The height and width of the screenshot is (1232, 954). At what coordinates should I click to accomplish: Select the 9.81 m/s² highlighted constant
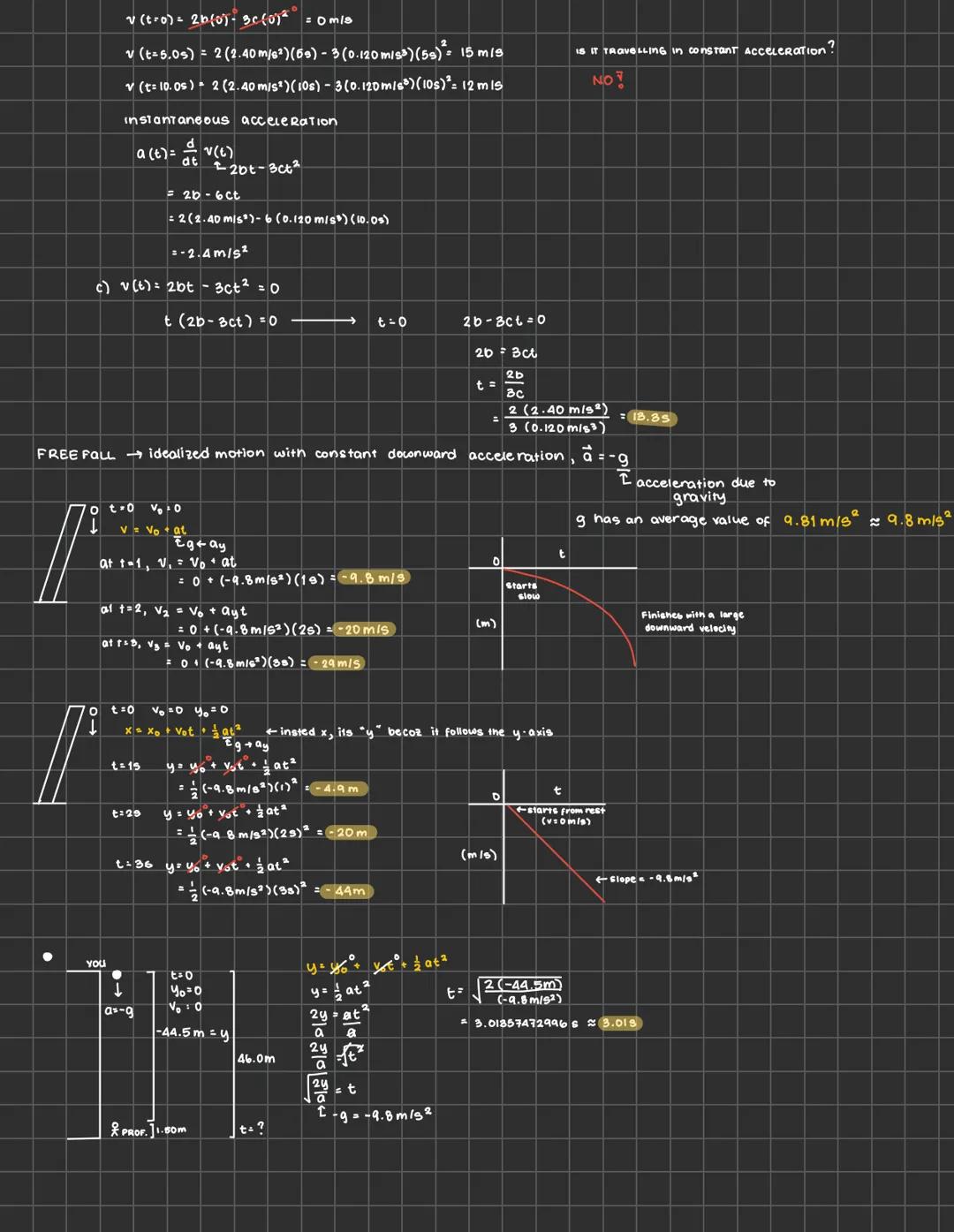(x=814, y=519)
